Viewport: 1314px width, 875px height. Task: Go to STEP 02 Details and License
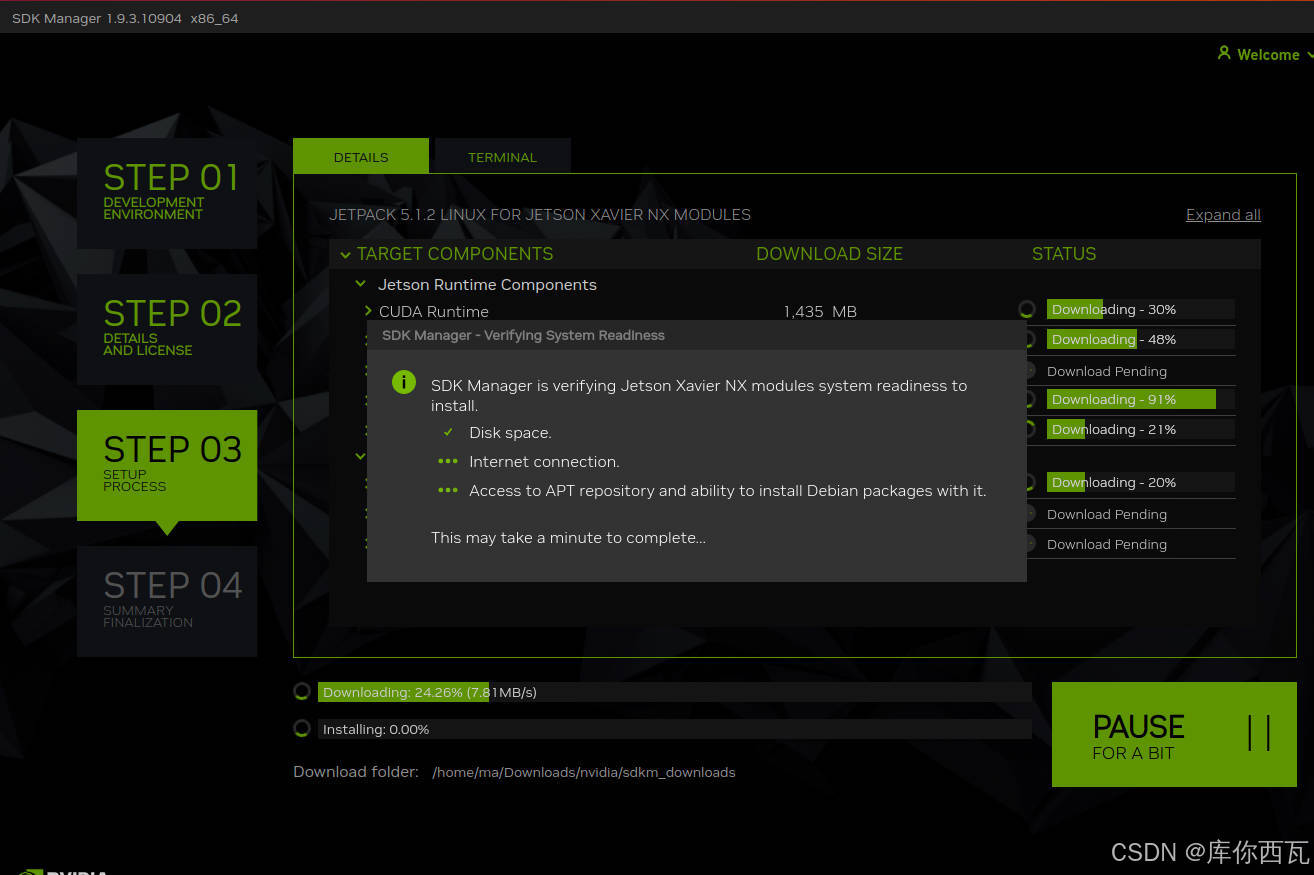(x=167, y=329)
